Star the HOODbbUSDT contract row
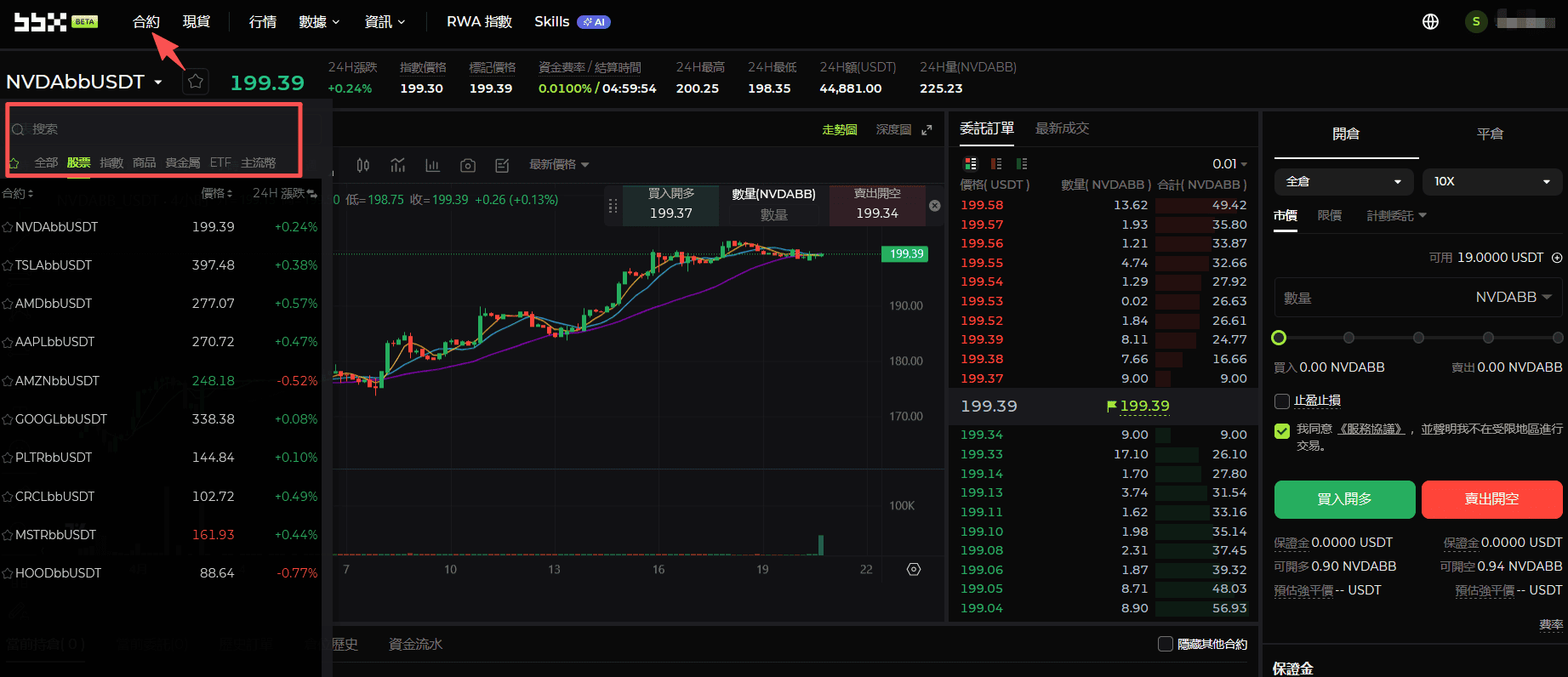This screenshot has height=677, width=1568. point(7,573)
